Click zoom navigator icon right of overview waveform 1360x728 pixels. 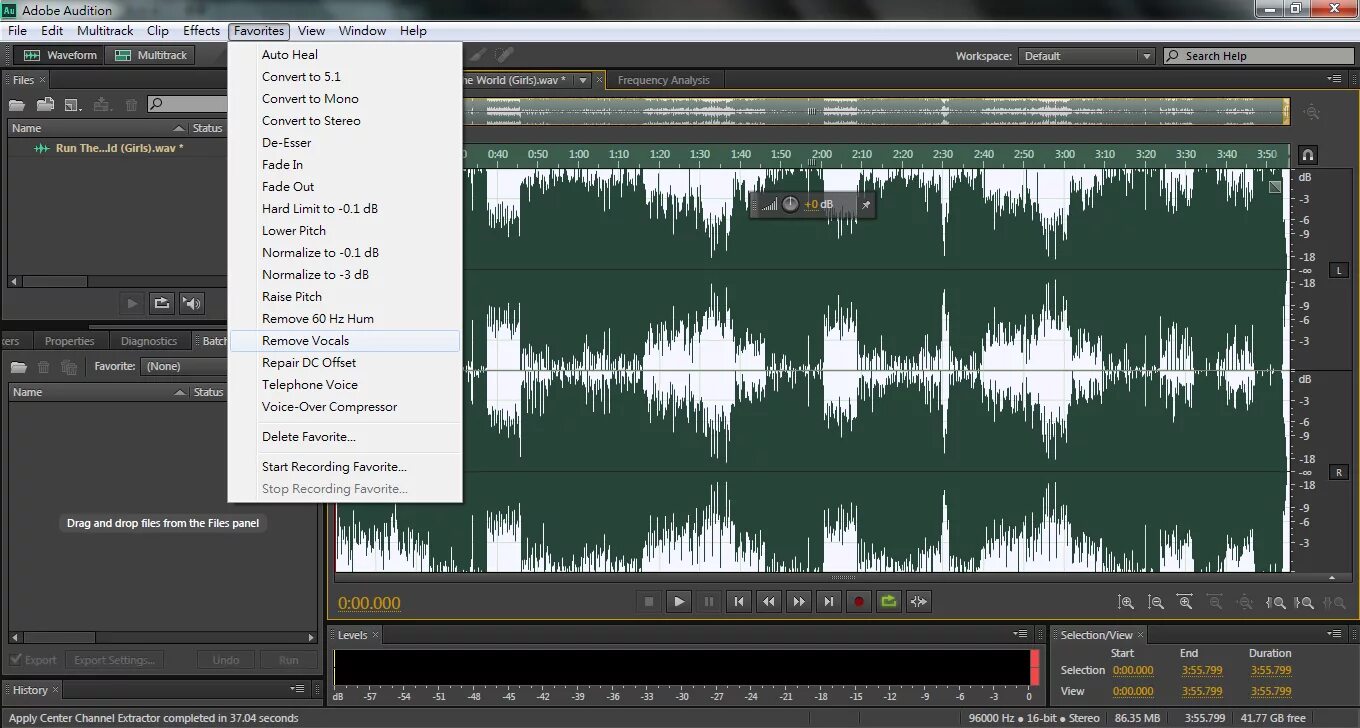[1311, 112]
